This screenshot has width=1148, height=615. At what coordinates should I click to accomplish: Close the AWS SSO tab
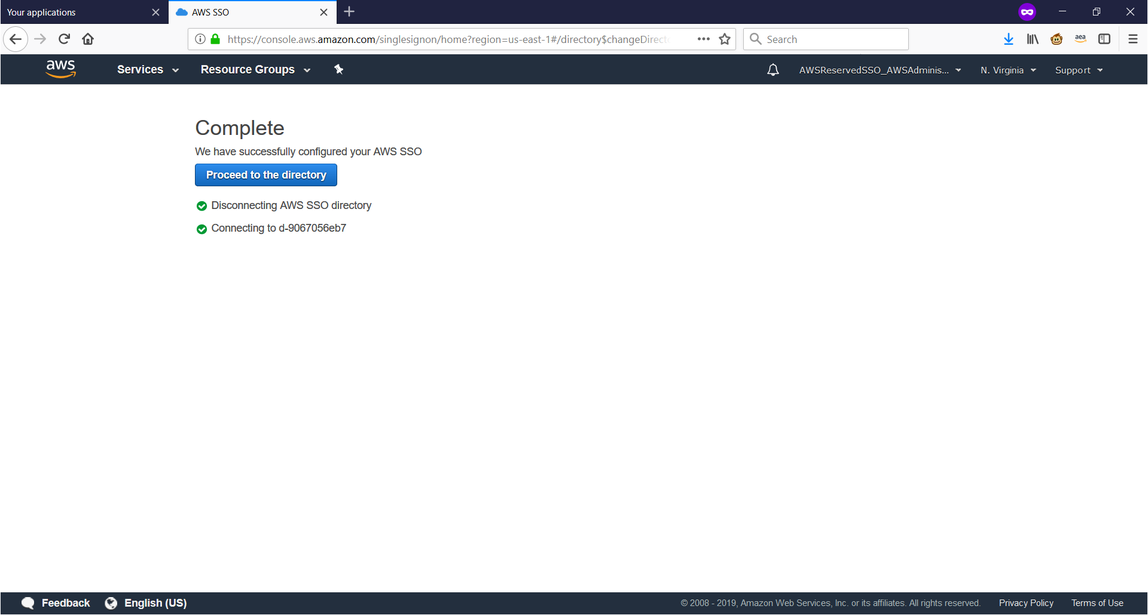coord(324,12)
